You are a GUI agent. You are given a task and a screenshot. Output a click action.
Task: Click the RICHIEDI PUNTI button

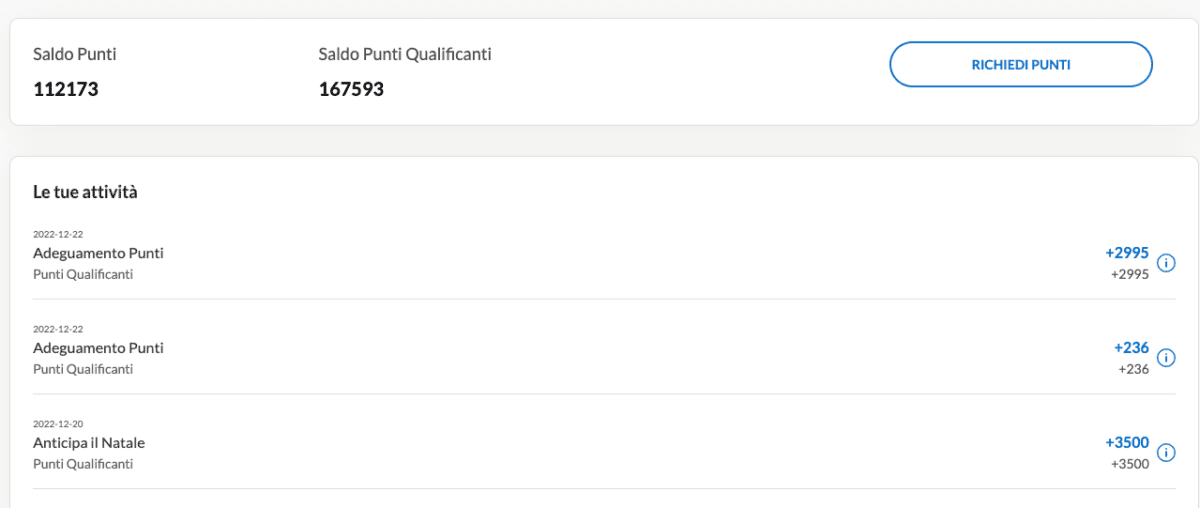click(1021, 65)
